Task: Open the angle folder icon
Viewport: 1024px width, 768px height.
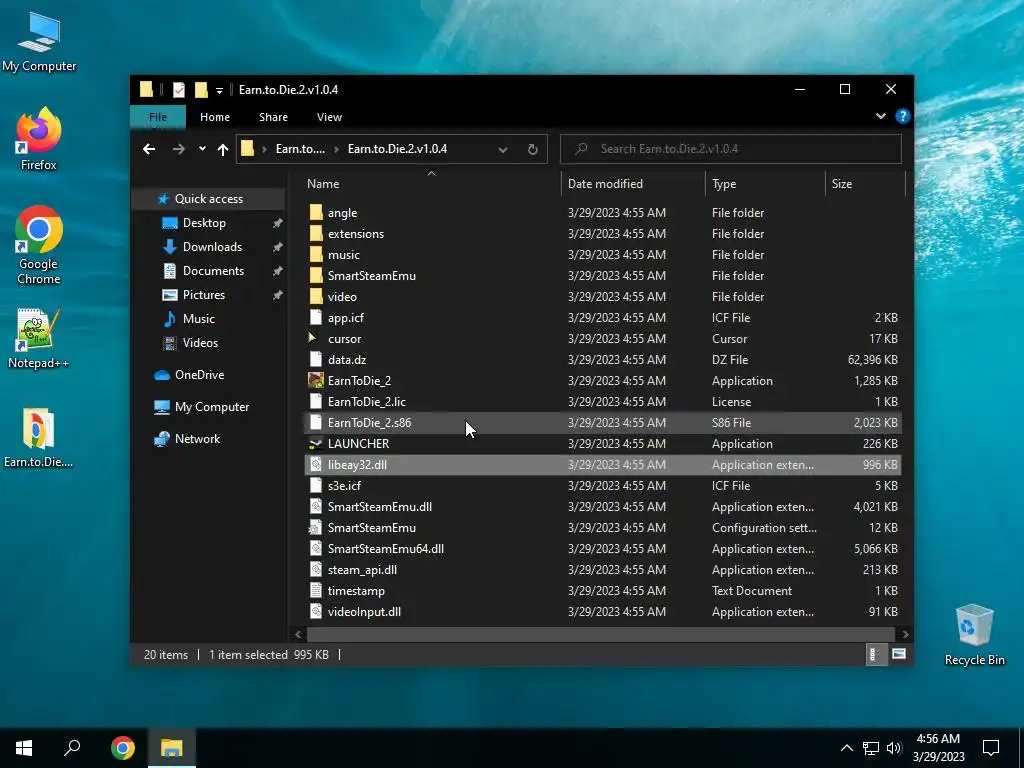Action: (x=316, y=212)
